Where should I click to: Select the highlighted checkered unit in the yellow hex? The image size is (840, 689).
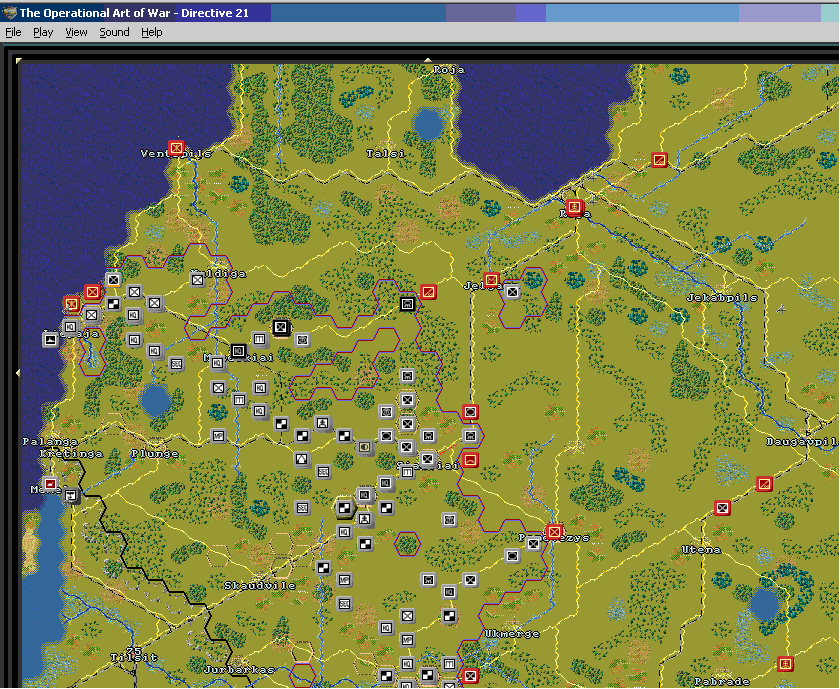coord(344,507)
